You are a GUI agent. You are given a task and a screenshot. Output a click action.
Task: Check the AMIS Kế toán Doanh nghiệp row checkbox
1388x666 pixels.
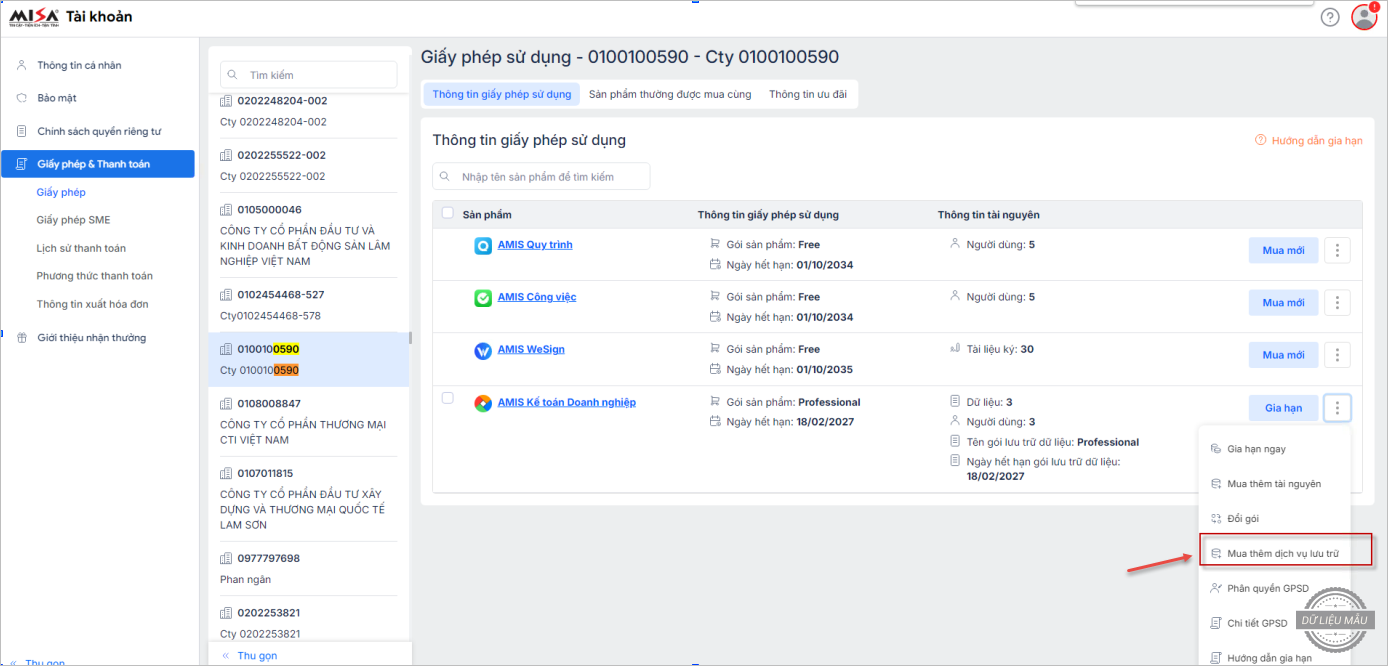click(447, 398)
